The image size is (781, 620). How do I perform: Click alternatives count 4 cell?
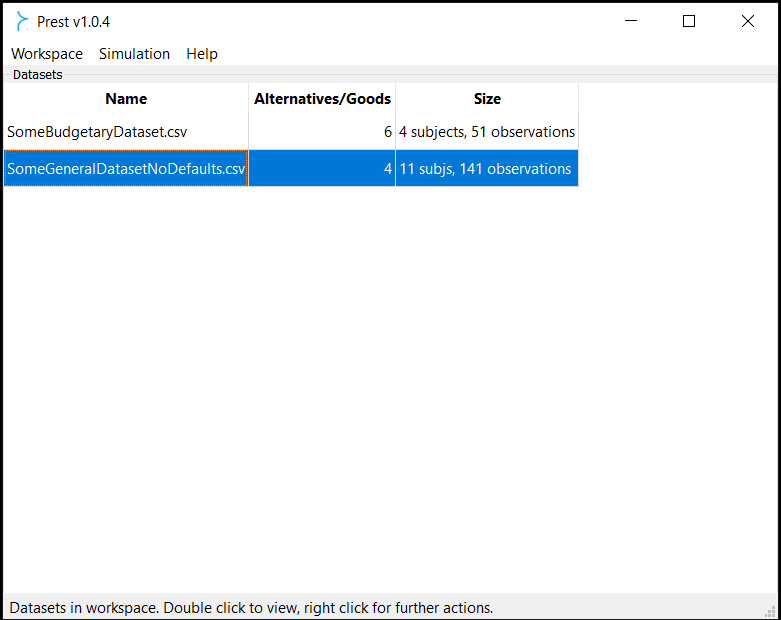tap(322, 168)
